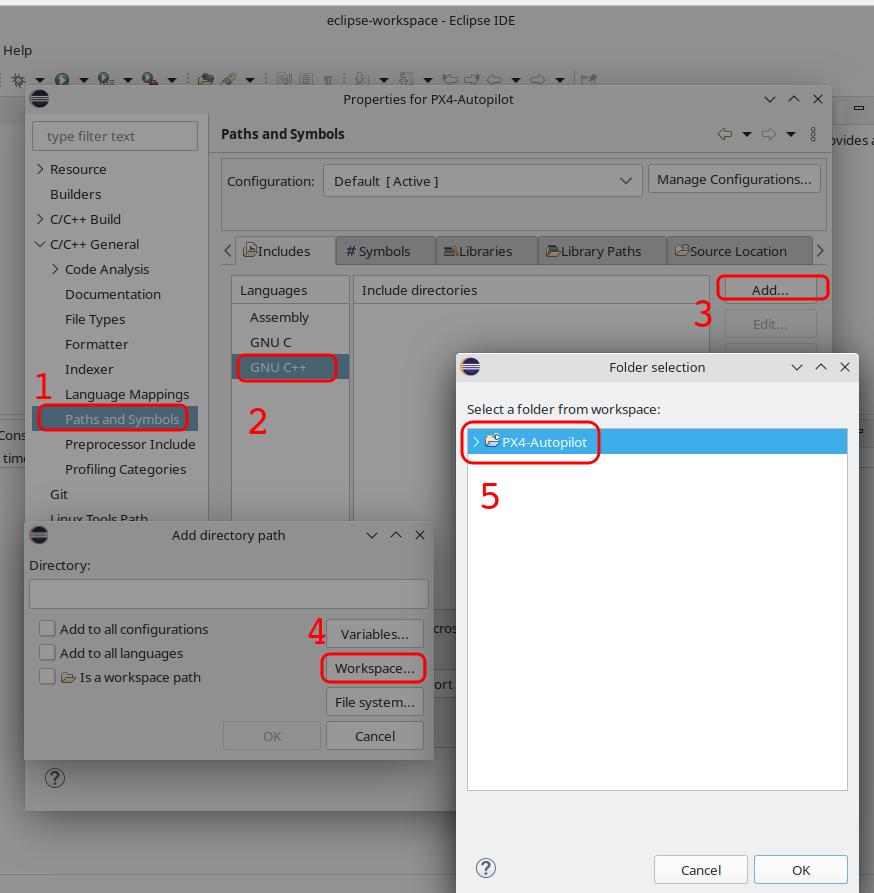Click the toggle word wrap toolbar icon
Screen dimensions: 874x893
284,79
